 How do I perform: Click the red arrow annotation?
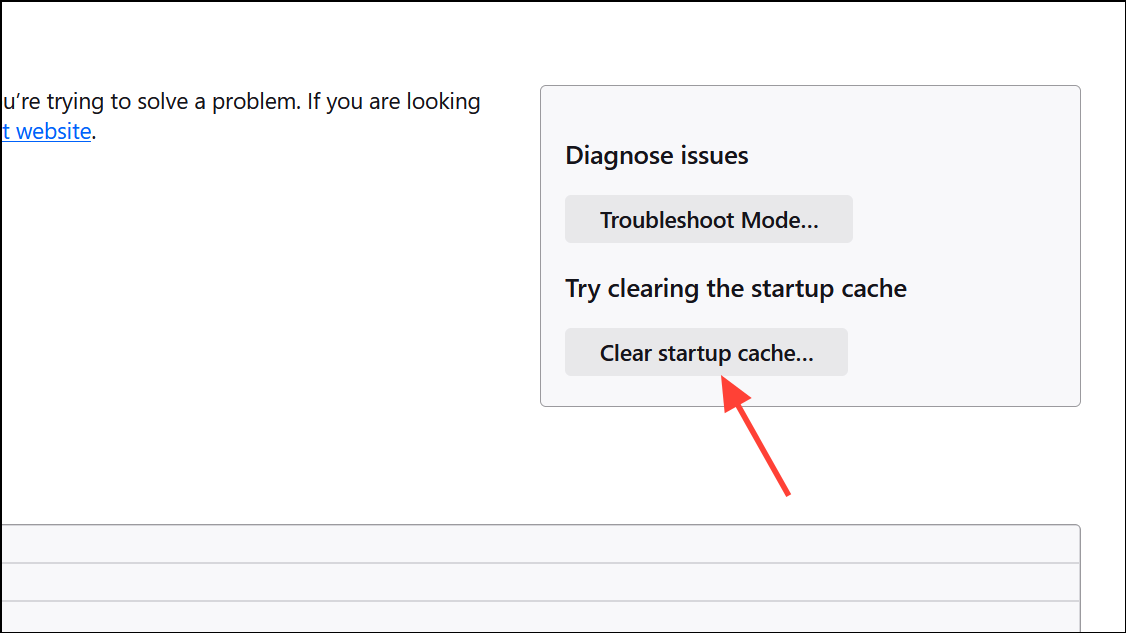point(756,438)
